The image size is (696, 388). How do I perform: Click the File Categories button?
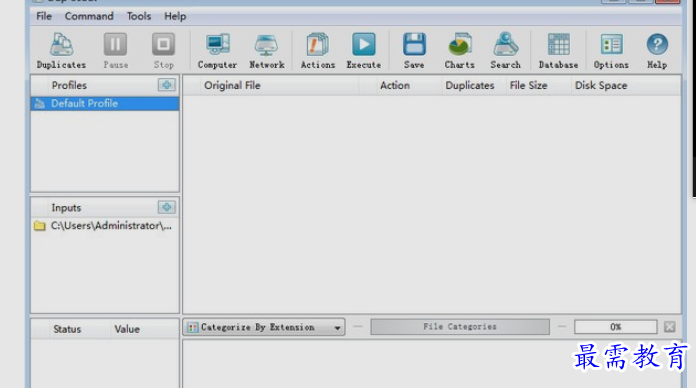pyautogui.click(x=460, y=327)
